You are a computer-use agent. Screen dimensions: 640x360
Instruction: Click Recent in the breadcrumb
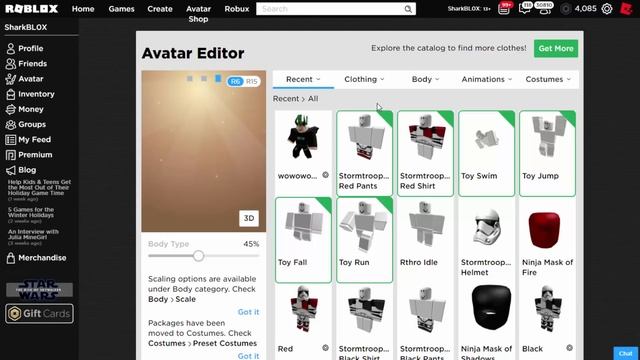click(286, 99)
